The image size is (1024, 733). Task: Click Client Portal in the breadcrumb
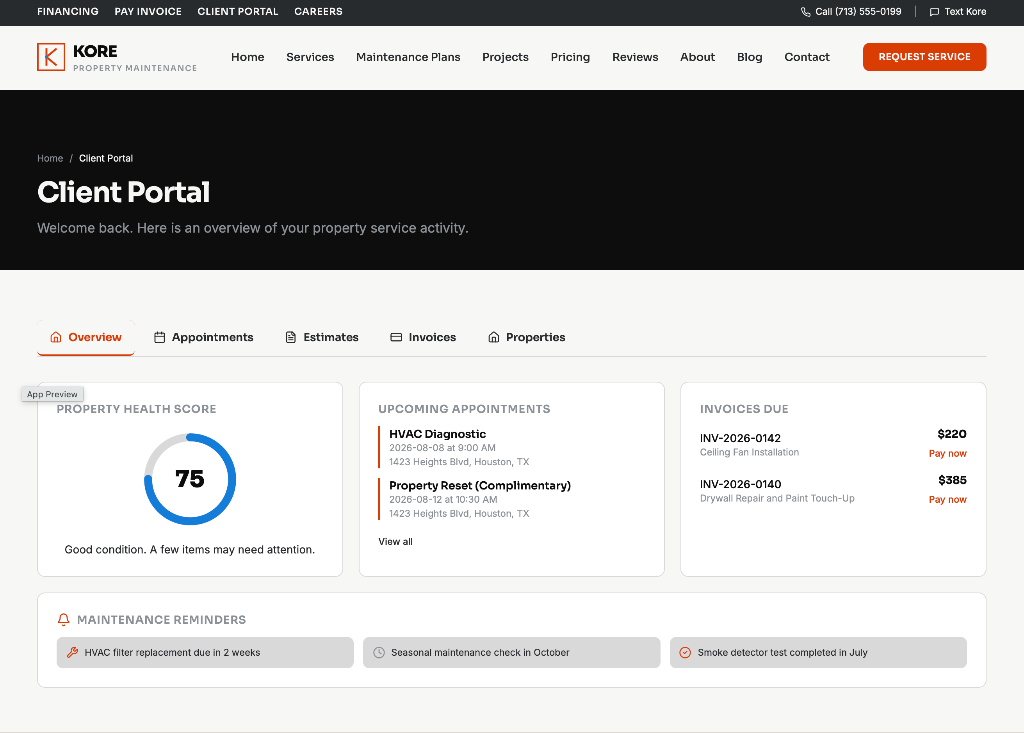click(x=106, y=158)
